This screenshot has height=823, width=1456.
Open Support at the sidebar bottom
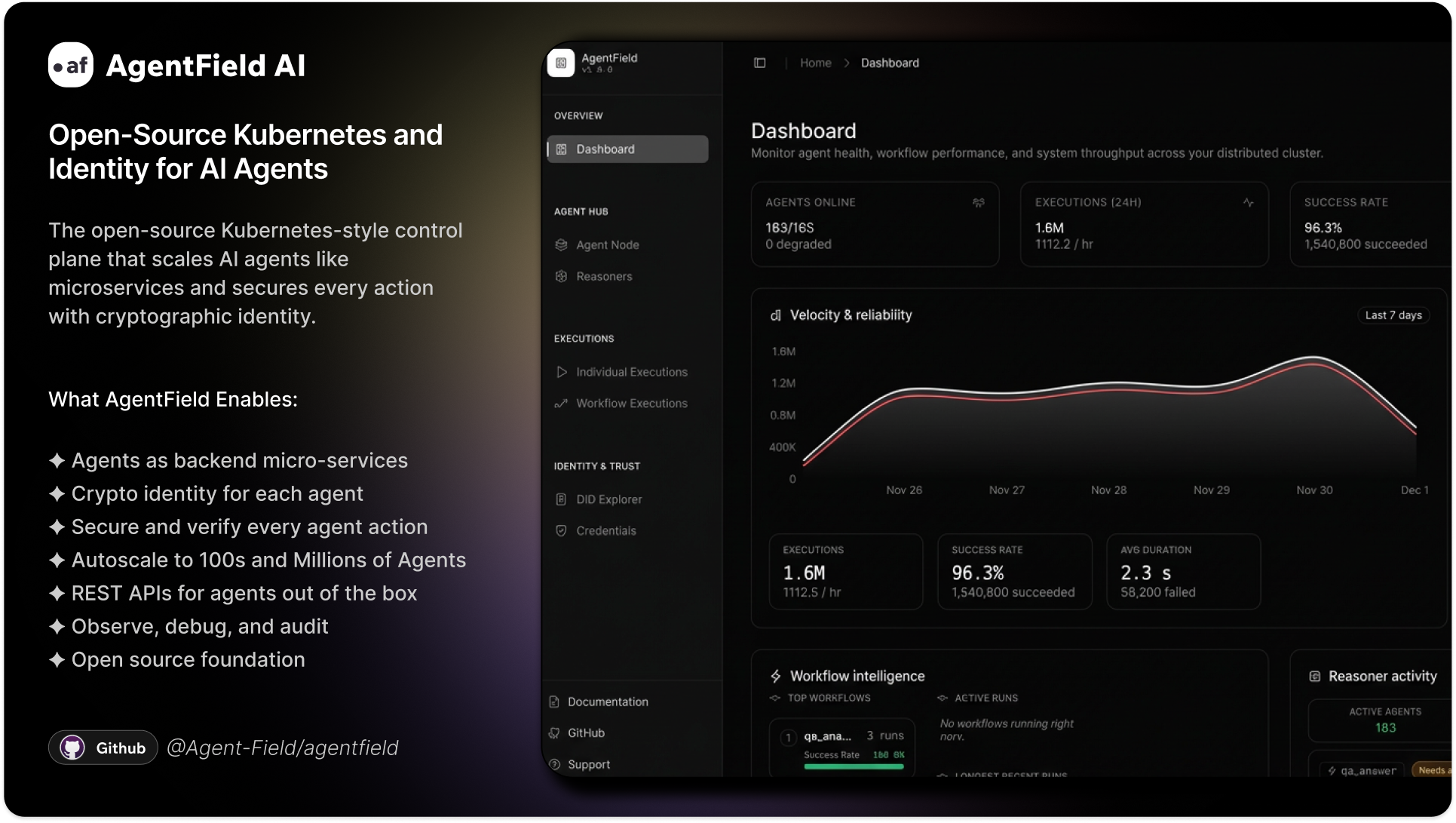(x=588, y=764)
